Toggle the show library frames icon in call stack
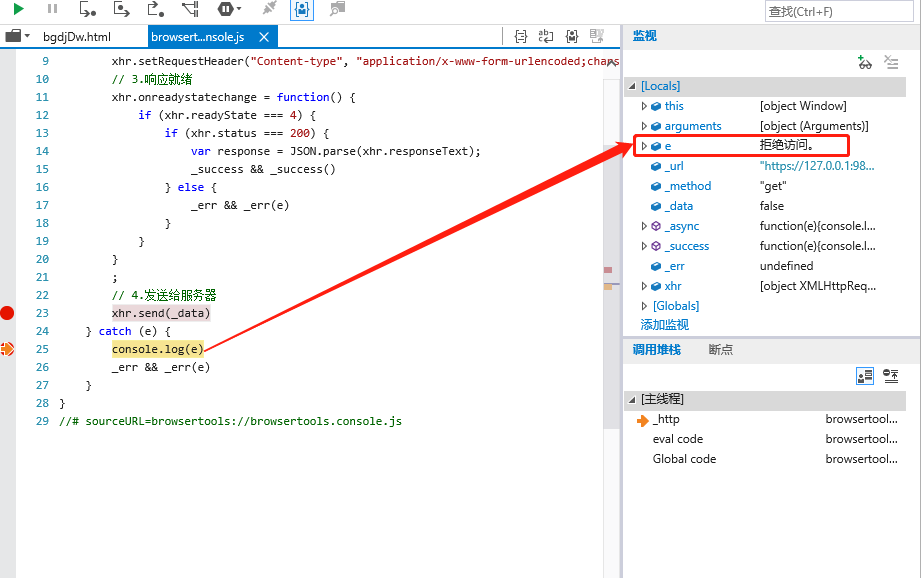Viewport: 921px width, 578px height. [x=865, y=376]
